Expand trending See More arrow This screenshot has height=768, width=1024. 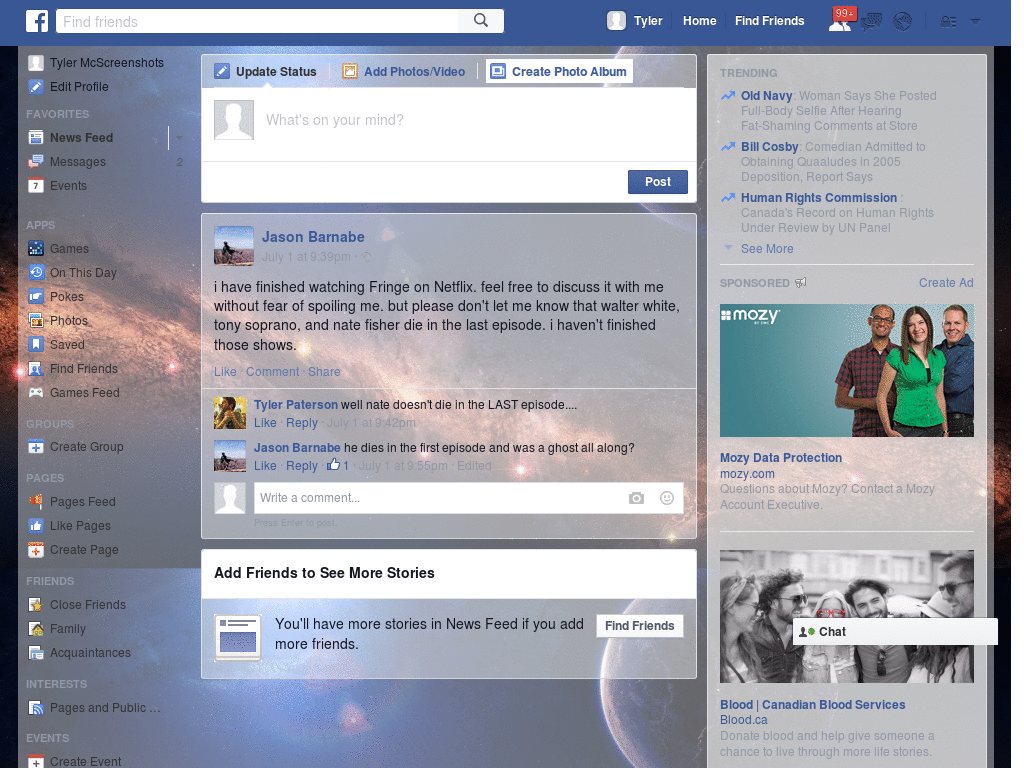728,248
